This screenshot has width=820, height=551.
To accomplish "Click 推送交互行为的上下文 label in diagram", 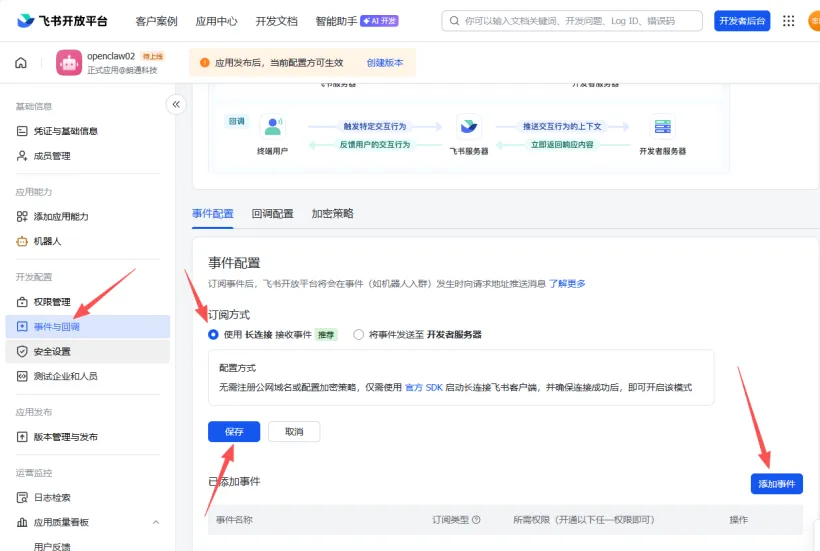I will tap(562, 127).
